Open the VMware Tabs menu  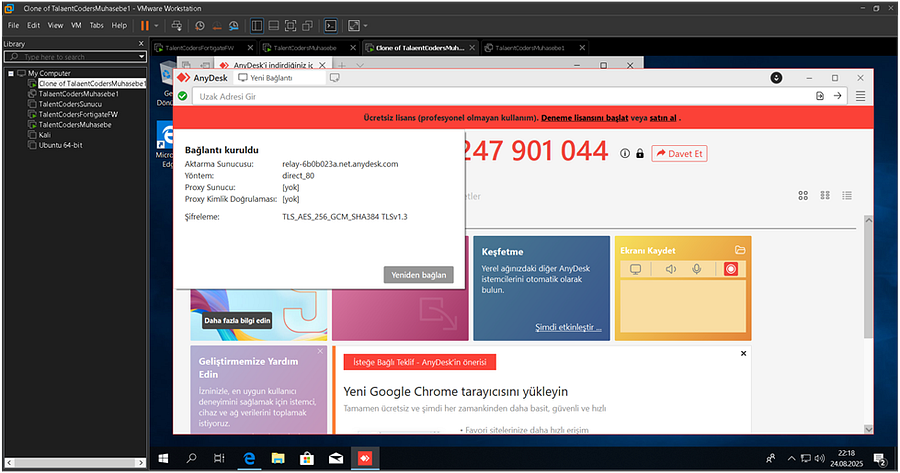(x=96, y=25)
